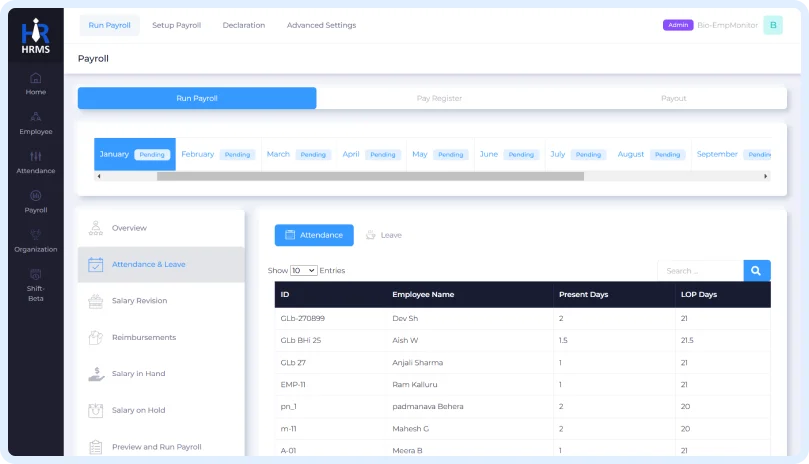Open Attendance from the left sidebar
Screen dimensions: 809x464
click(36, 157)
